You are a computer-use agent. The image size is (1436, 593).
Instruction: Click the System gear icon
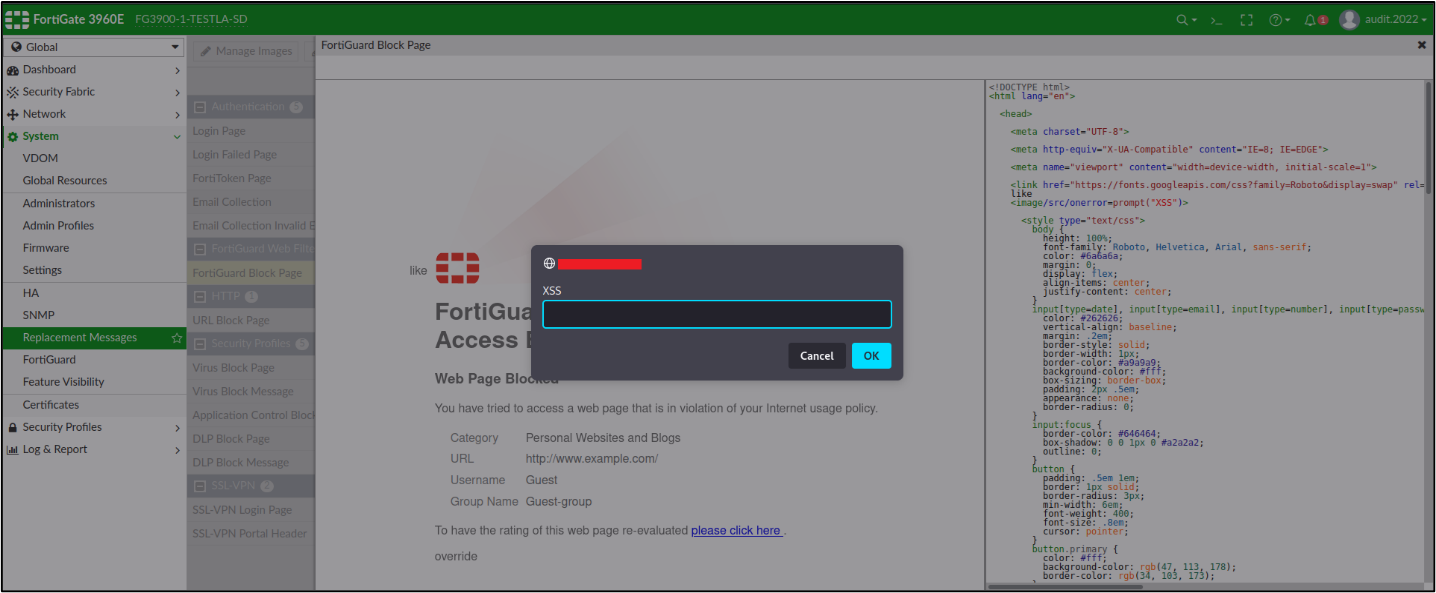(13, 137)
